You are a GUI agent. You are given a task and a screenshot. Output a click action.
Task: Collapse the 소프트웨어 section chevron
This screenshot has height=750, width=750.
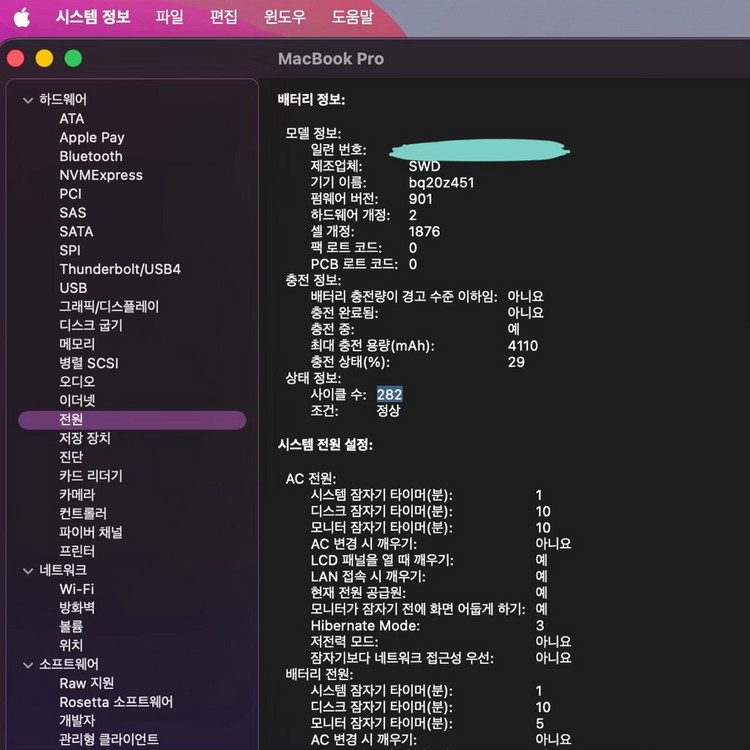(28, 665)
